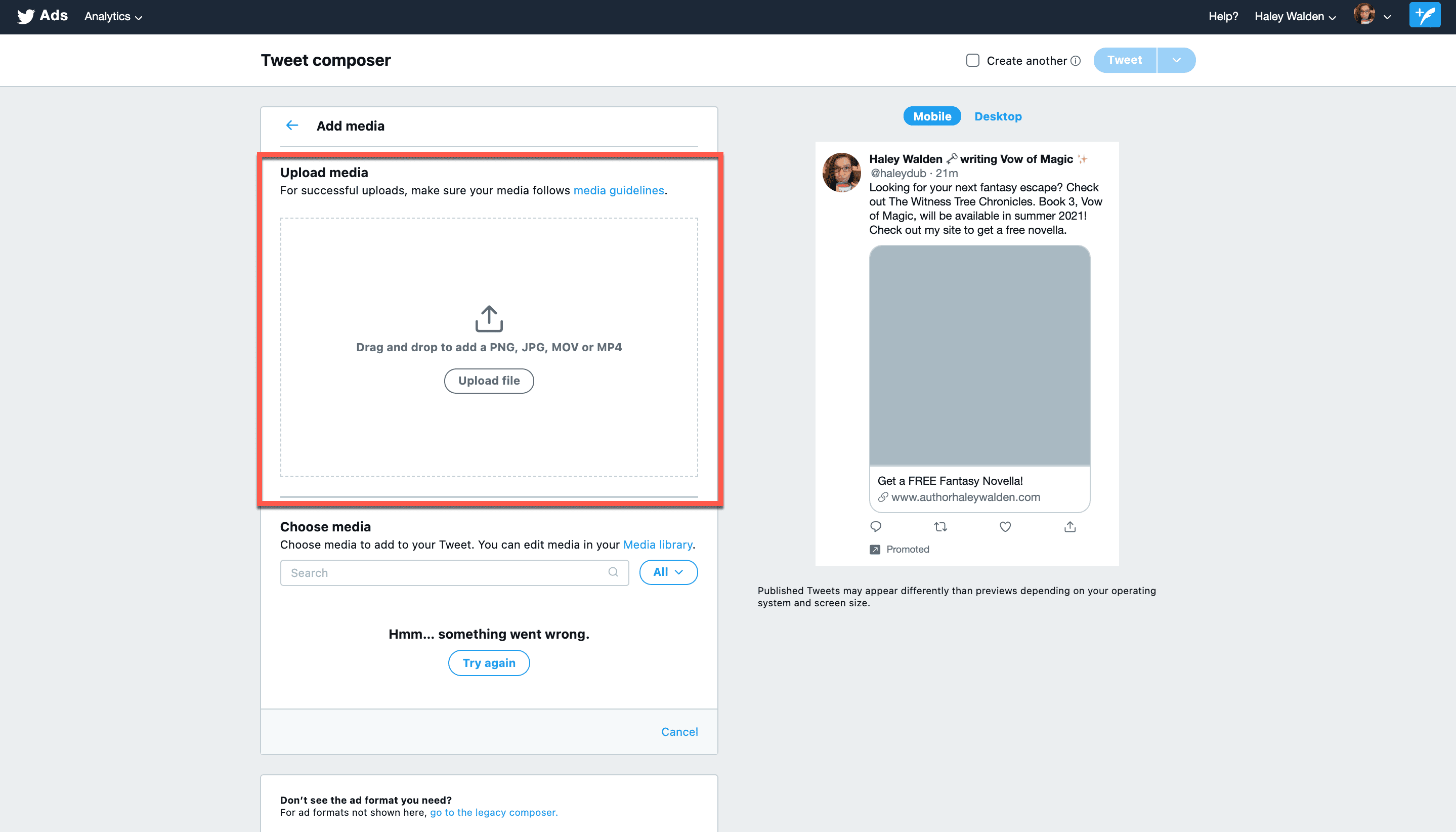1456x832 pixels.
Task: Click the help icon next to Create another
Action: coord(1079,60)
